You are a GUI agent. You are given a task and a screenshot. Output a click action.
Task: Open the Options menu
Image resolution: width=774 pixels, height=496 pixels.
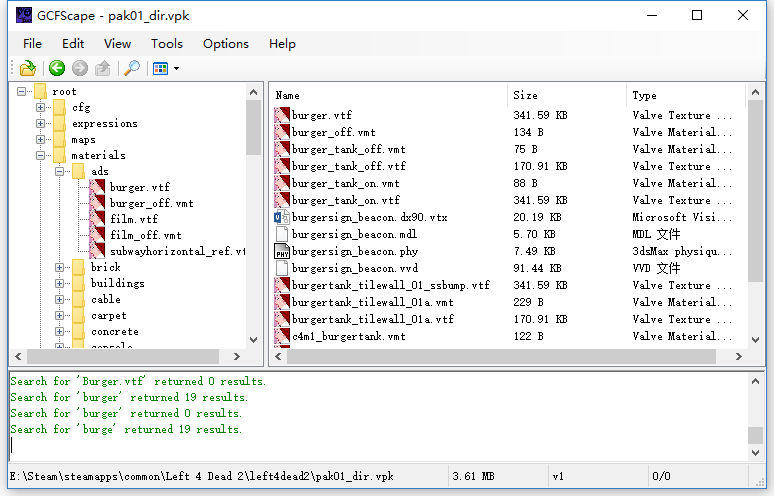point(226,44)
